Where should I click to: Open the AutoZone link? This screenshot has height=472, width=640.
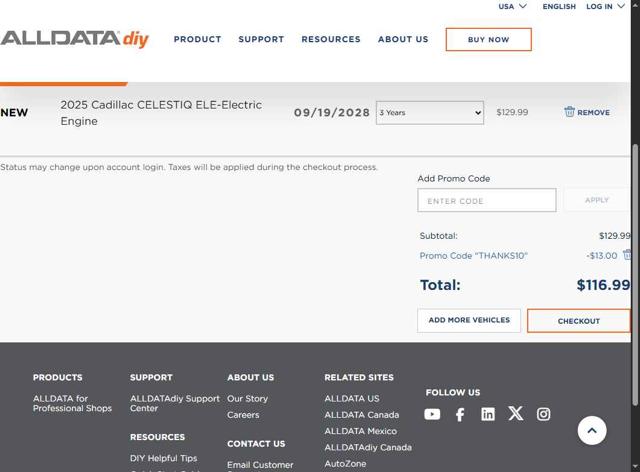[345, 464]
